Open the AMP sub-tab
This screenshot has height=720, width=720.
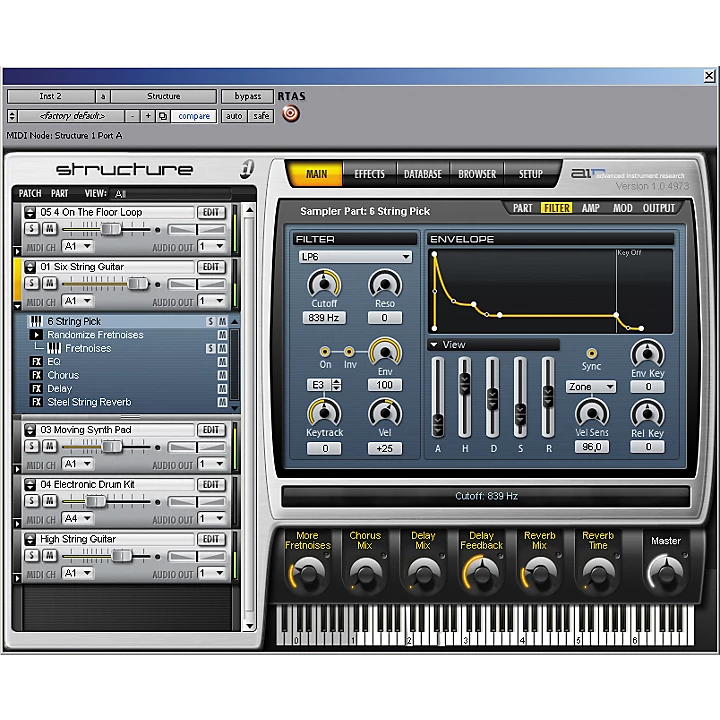coord(591,208)
